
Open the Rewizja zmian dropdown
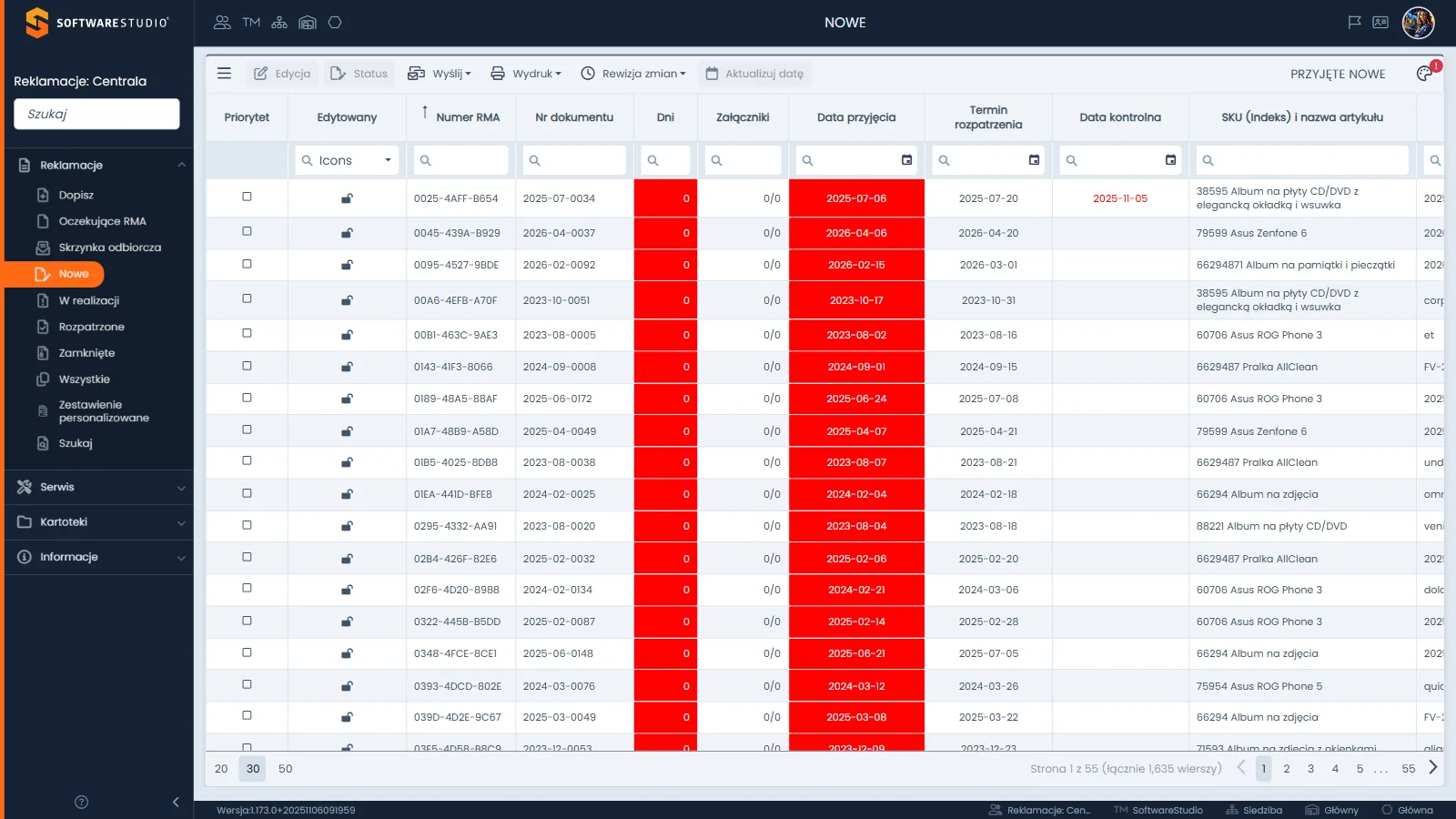click(x=633, y=74)
